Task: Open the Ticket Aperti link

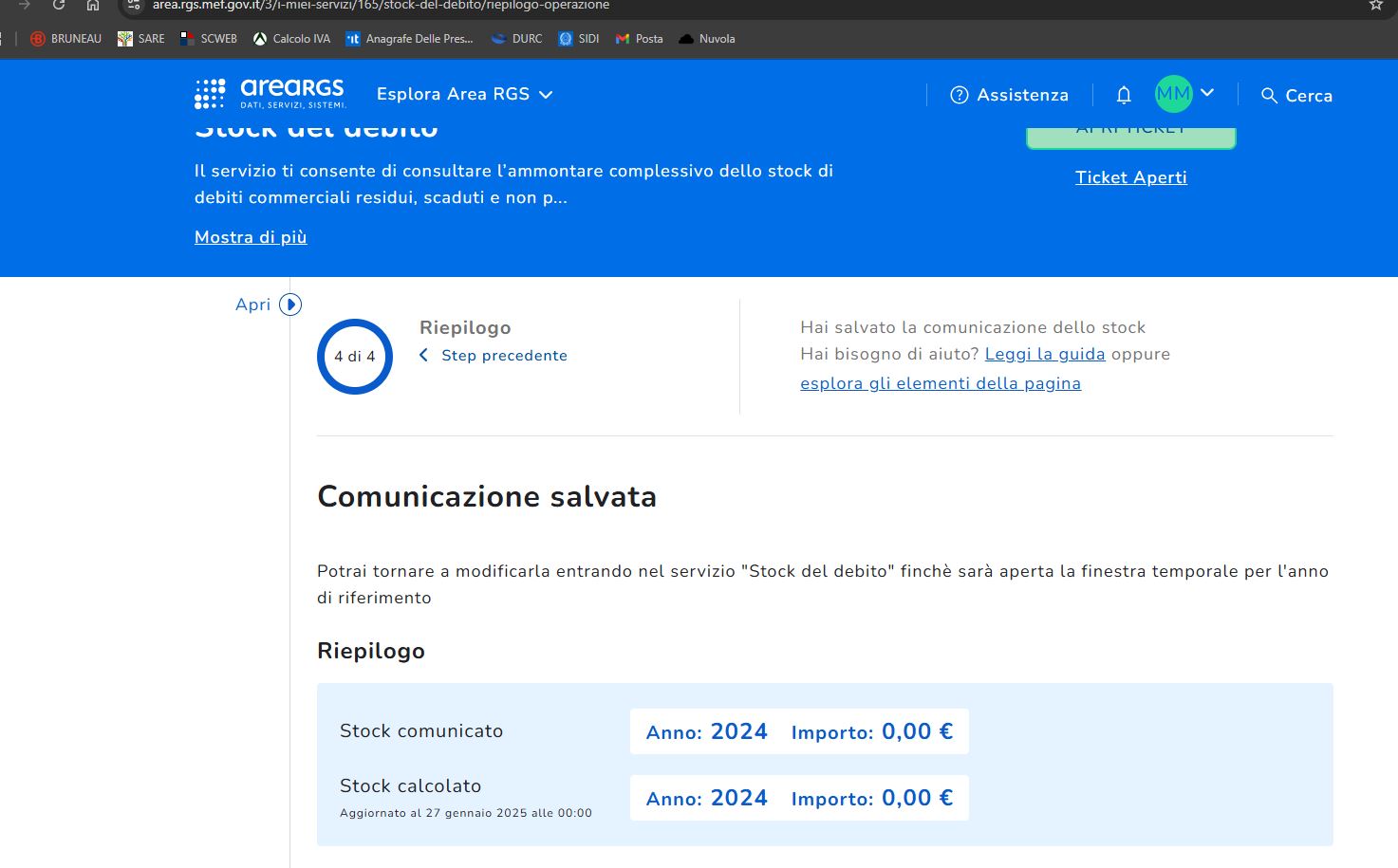Action: [x=1131, y=177]
